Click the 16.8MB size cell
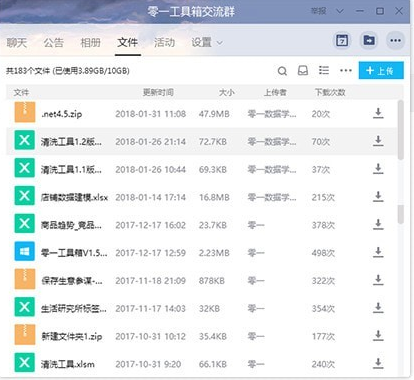 click(x=214, y=197)
